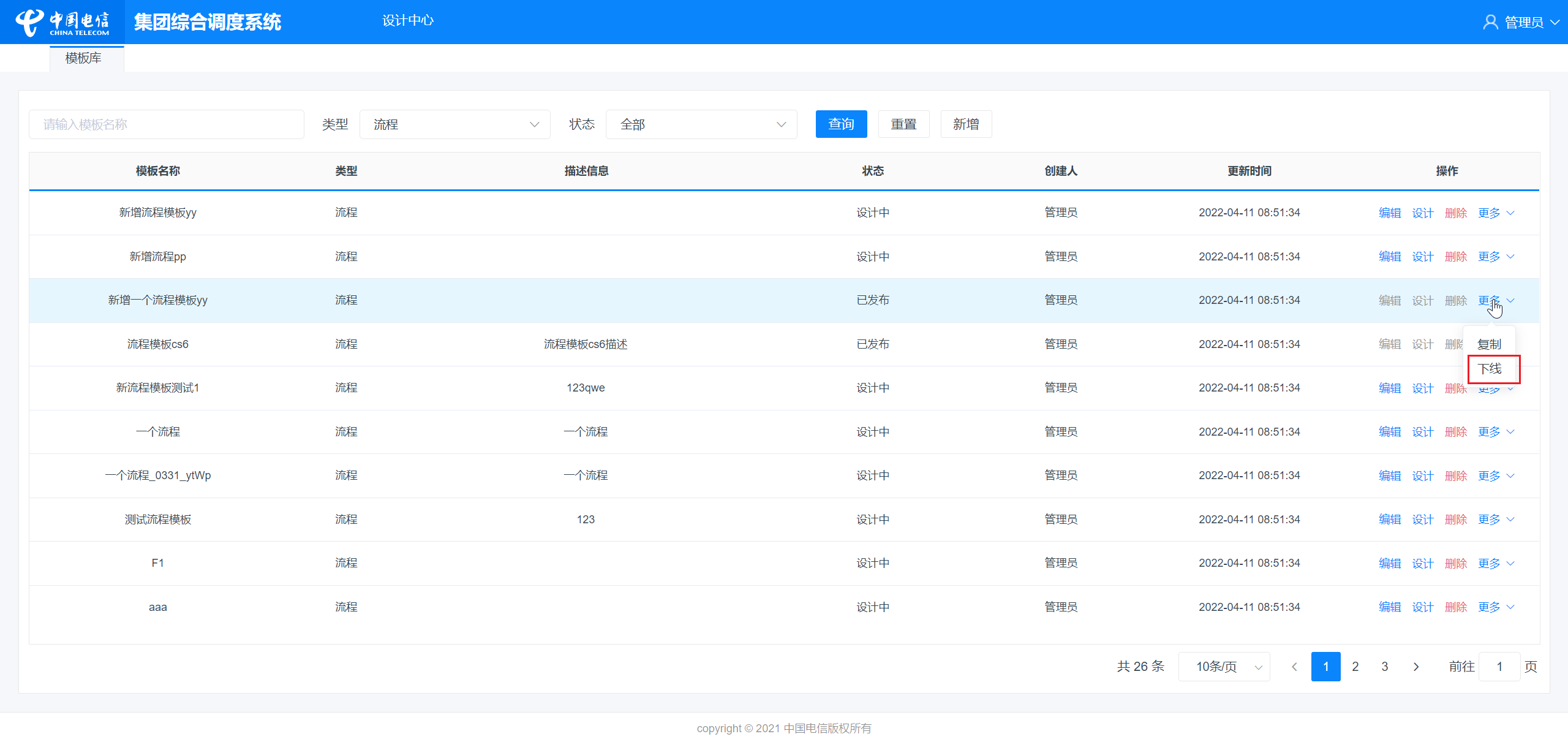This screenshot has width=1568, height=742.
Task: Click 编辑 for 新增流程模板yy
Action: click(x=1390, y=213)
